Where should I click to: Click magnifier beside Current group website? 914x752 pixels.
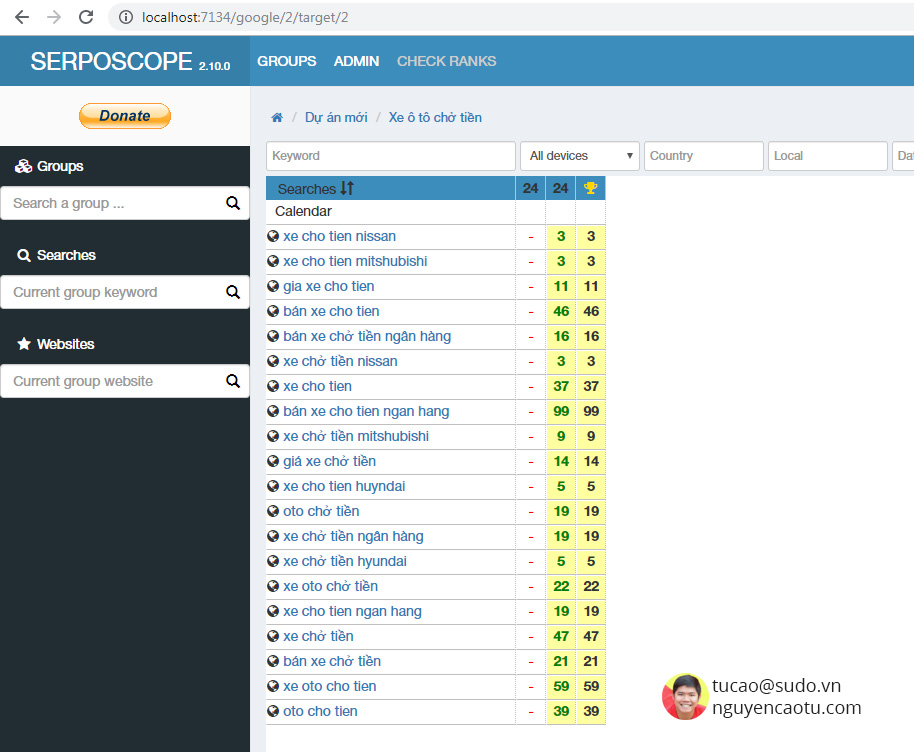tap(233, 381)
